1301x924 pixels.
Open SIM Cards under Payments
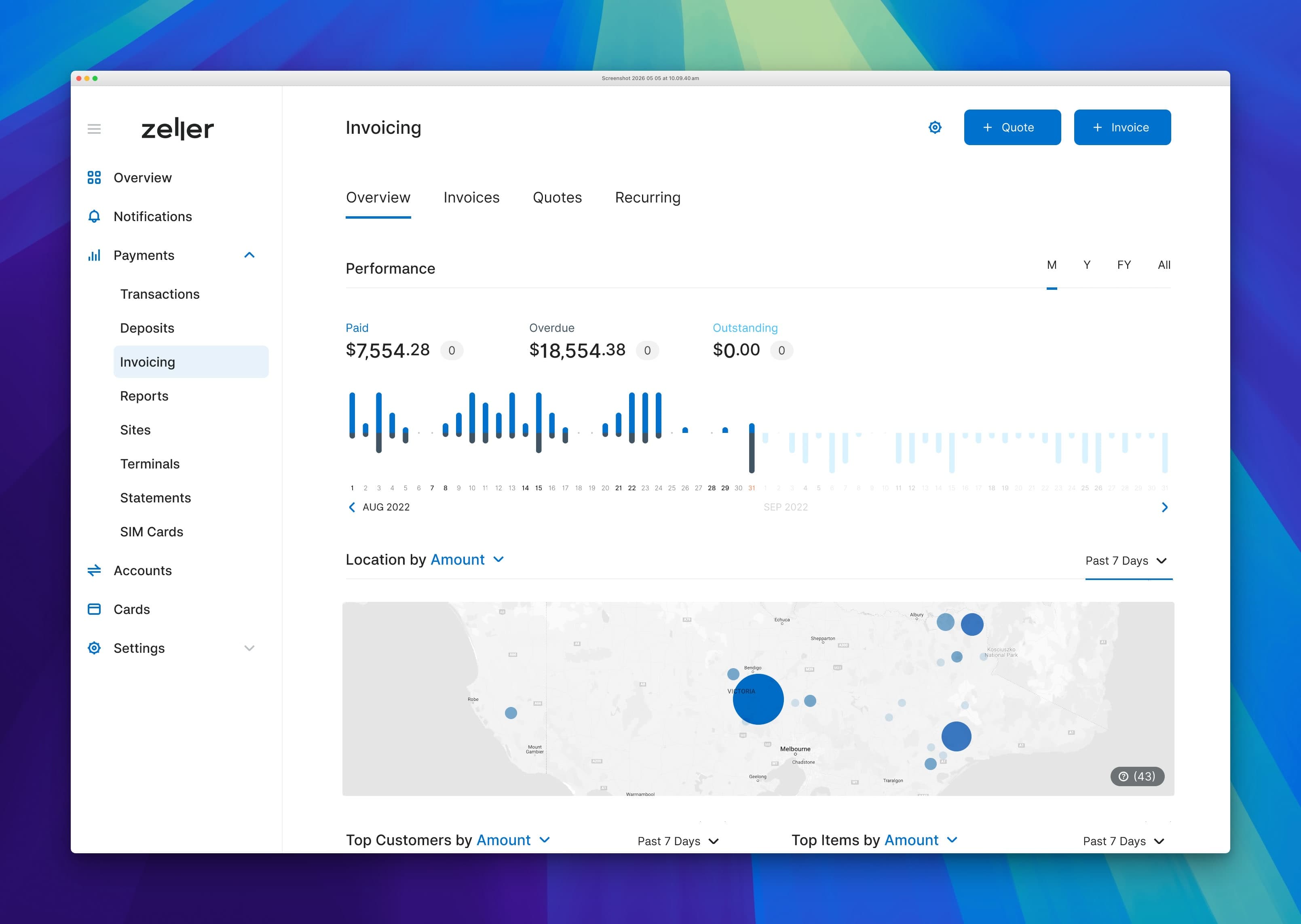point(151,532)
